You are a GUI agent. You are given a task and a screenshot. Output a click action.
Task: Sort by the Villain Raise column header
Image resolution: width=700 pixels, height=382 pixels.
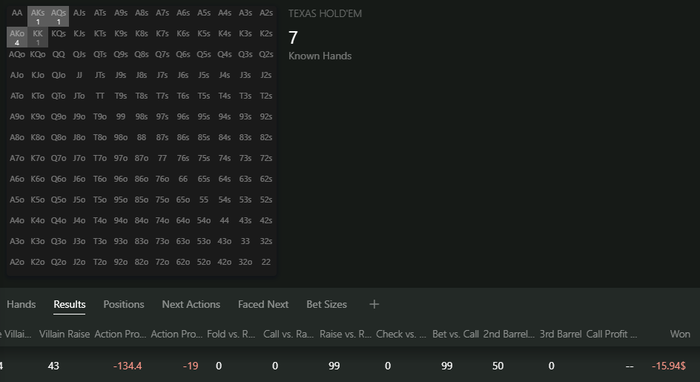tap(64, 334)
